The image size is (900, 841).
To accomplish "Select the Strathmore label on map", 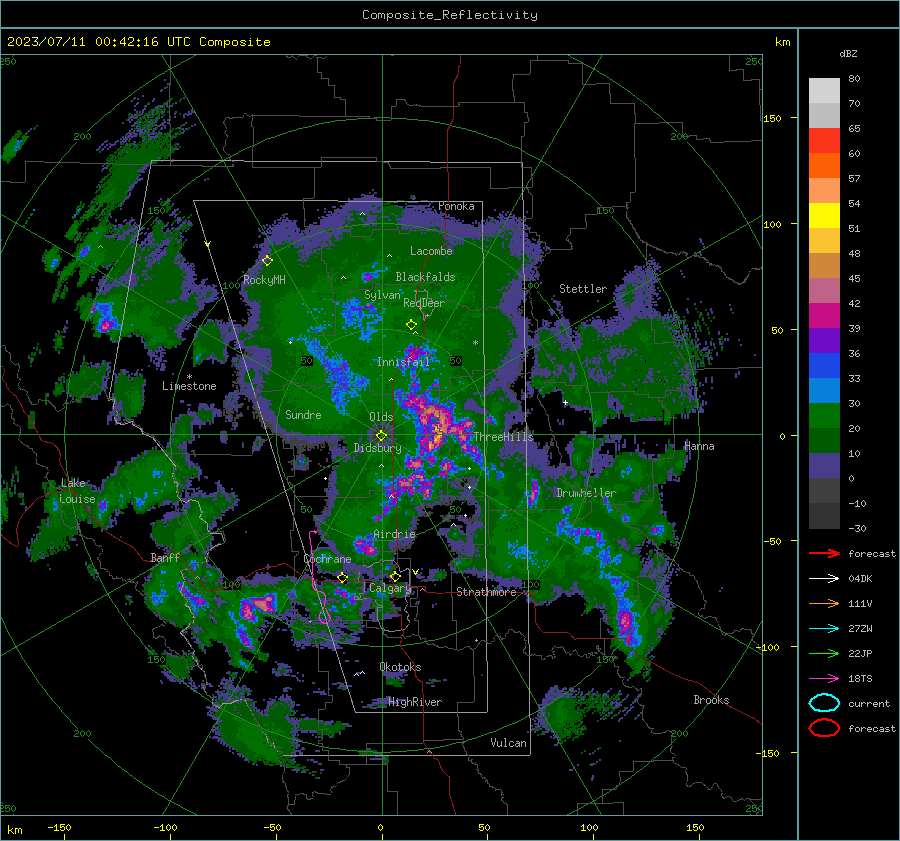I will pyautogui.click(x=487, y=592).
